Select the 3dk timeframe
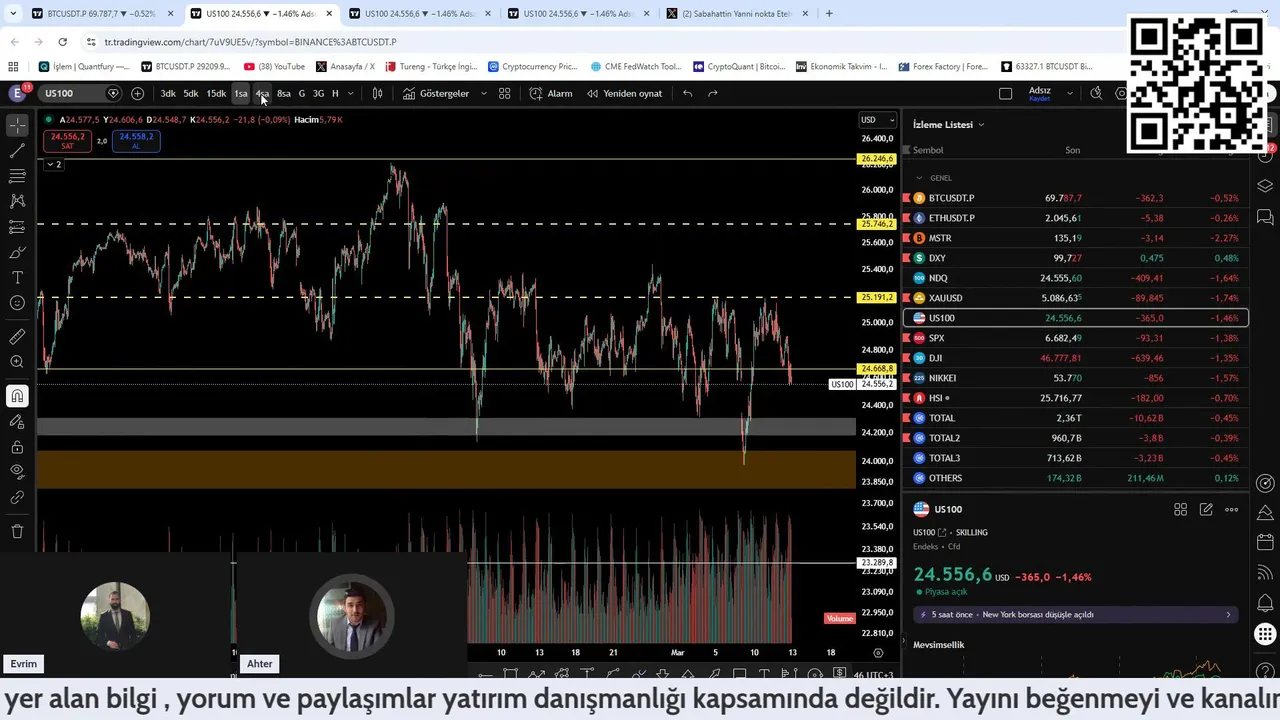Screen dimensions: 1280x720 [168, 93]
